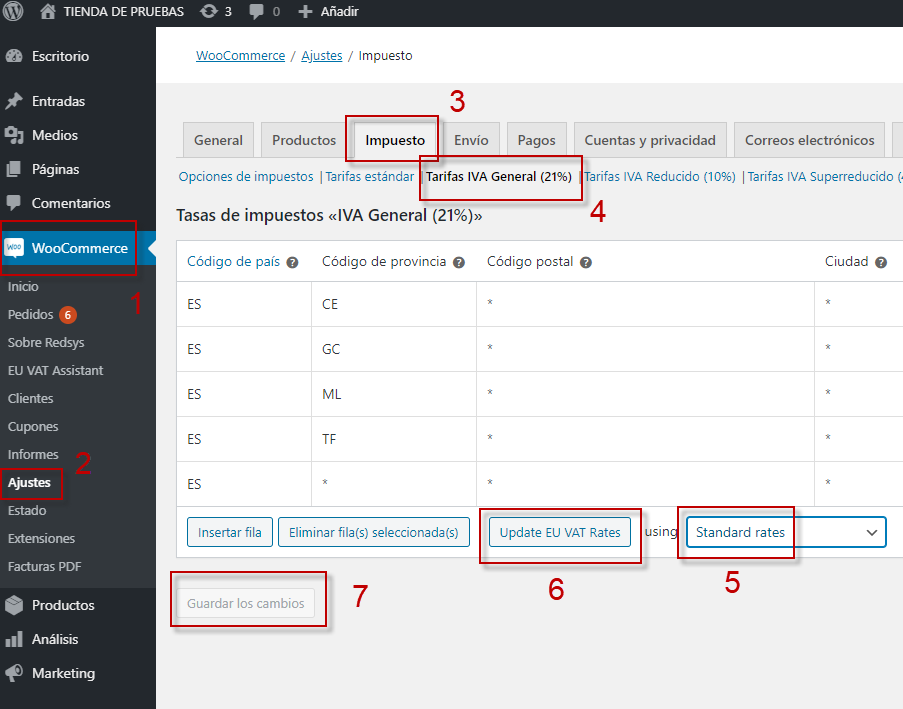Click the Update EU VAT Rates button
Screen dimensions: 903x709
coord(560,532)
